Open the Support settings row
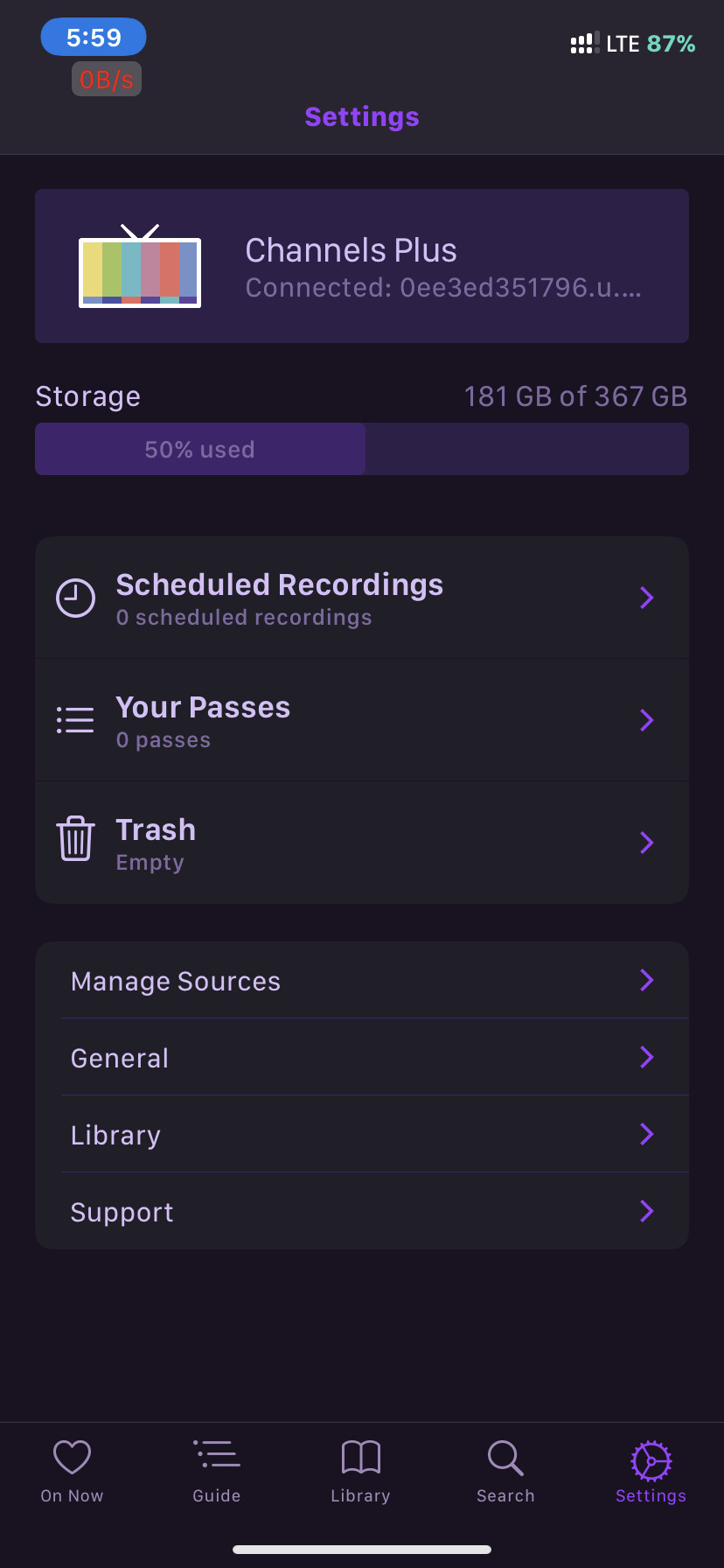 click(x=362, y=1212)
